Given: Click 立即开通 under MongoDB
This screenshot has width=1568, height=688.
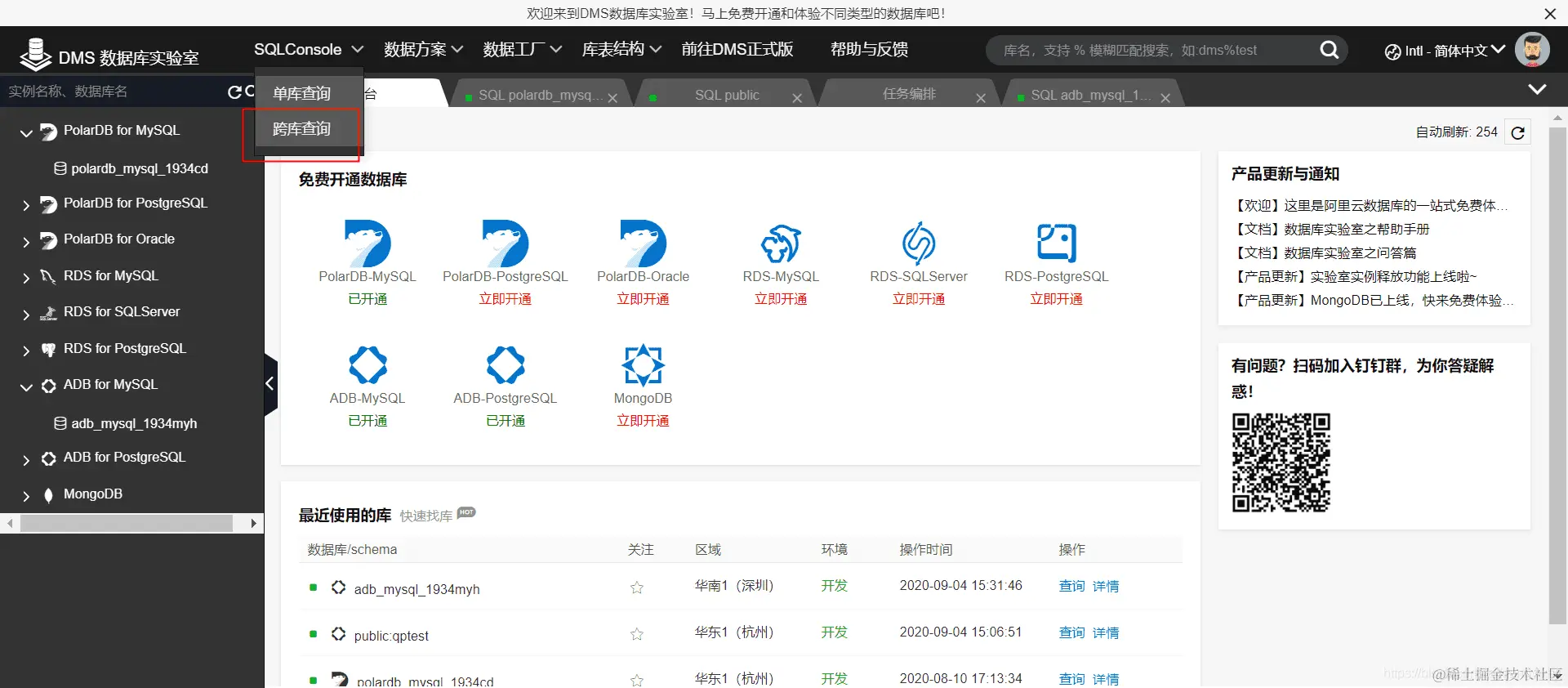Looking at the screenshot, I should pos(644,421).
